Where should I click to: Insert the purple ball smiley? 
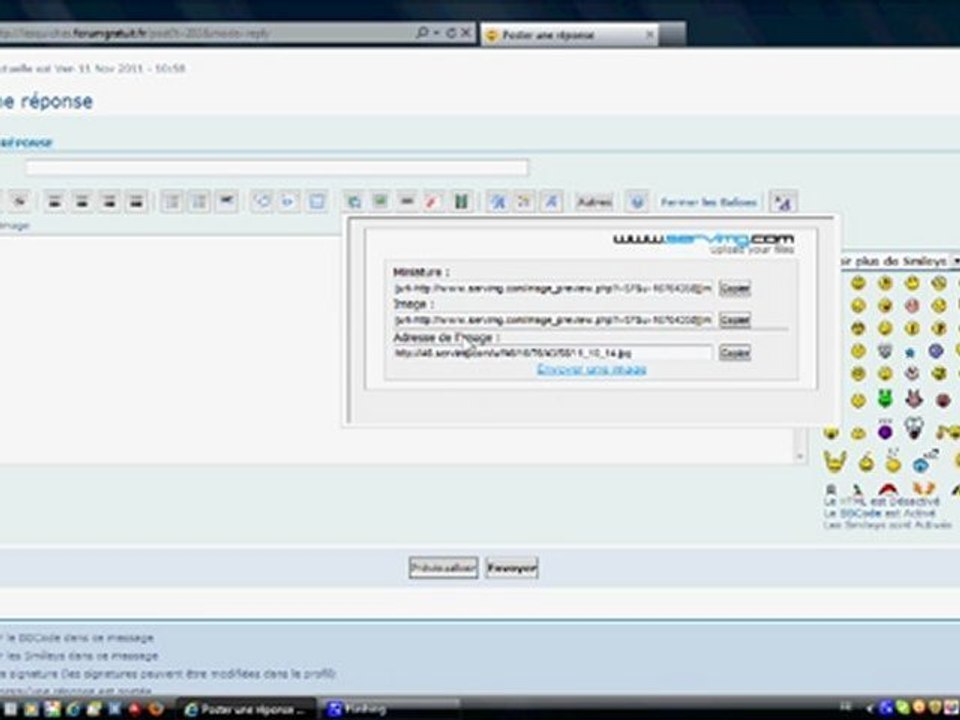(x=885, y=432)
